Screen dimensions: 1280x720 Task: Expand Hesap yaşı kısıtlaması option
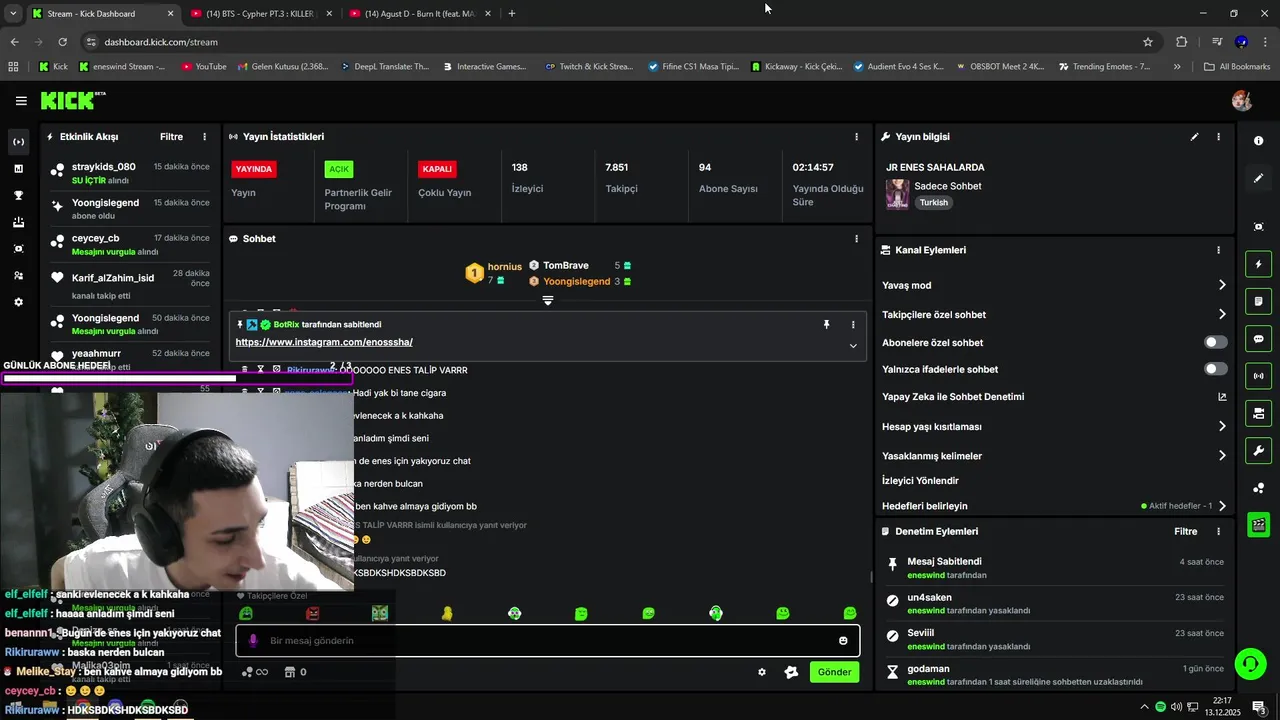pos(1054,426)
